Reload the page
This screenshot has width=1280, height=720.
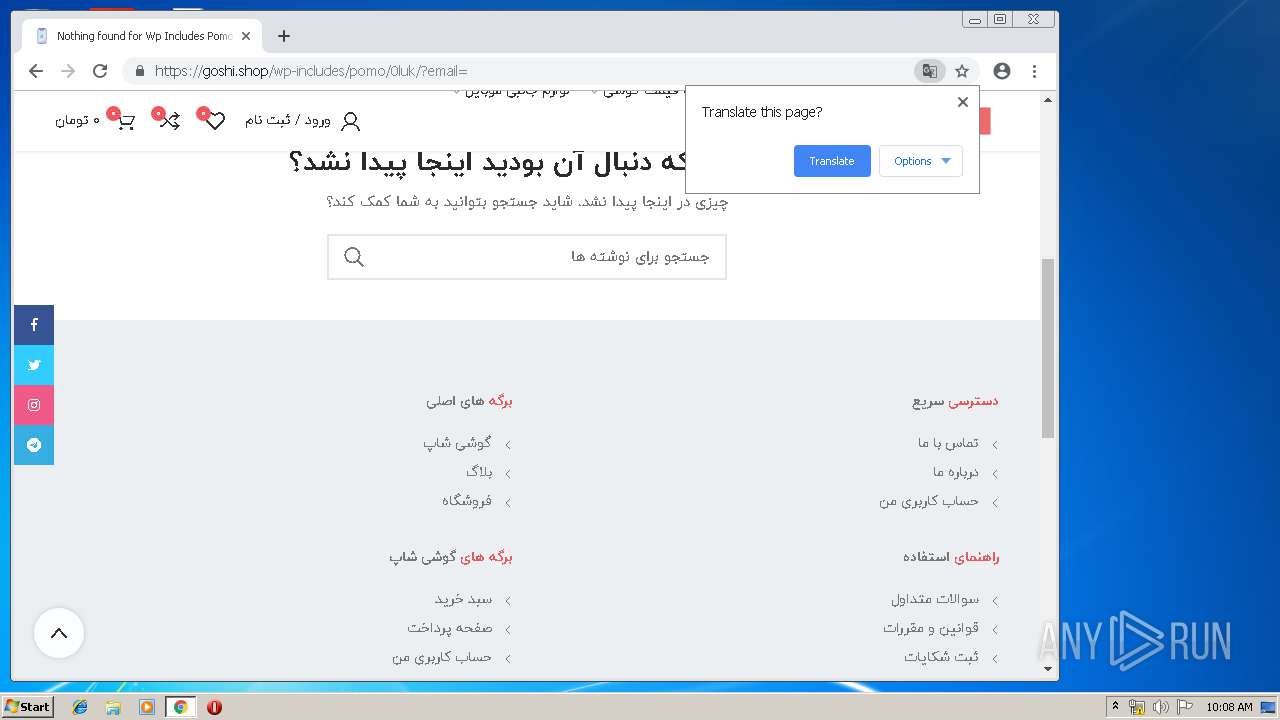100,71
